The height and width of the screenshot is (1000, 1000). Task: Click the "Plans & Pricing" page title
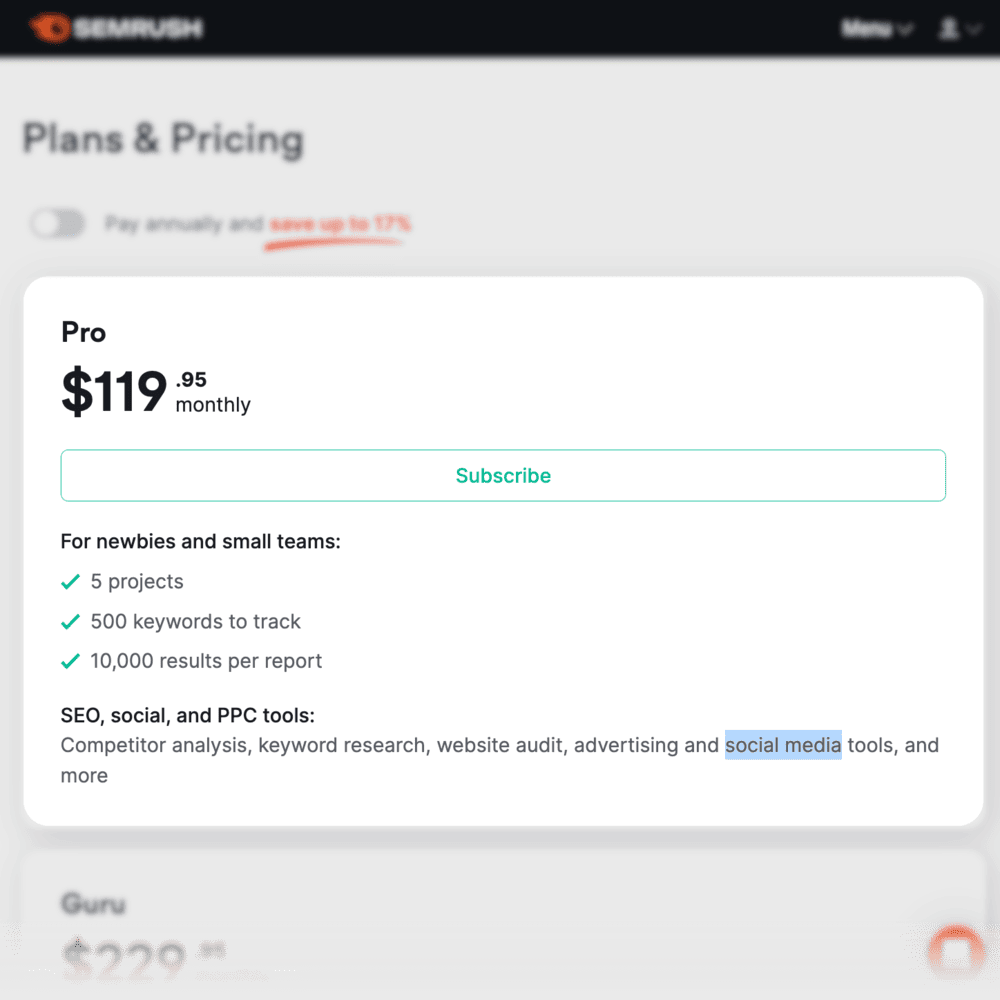point(163,139)
